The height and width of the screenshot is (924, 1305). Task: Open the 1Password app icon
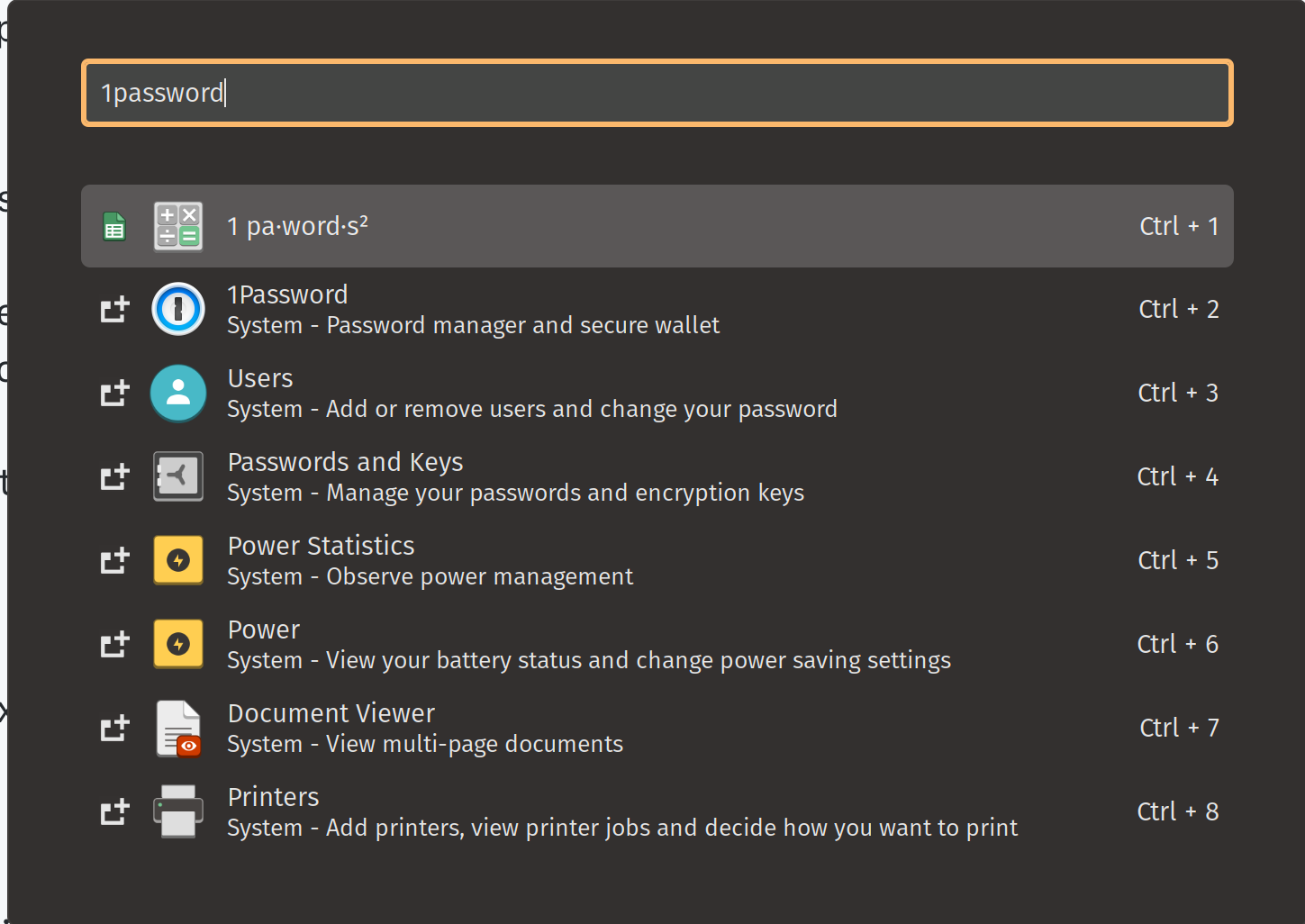click(x=178, y=309)
